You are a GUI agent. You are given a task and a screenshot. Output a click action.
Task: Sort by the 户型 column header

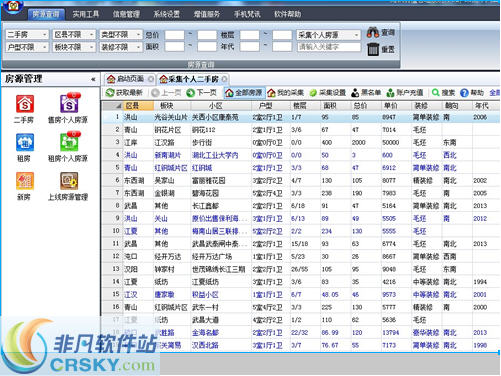click(x=271, y=106)
